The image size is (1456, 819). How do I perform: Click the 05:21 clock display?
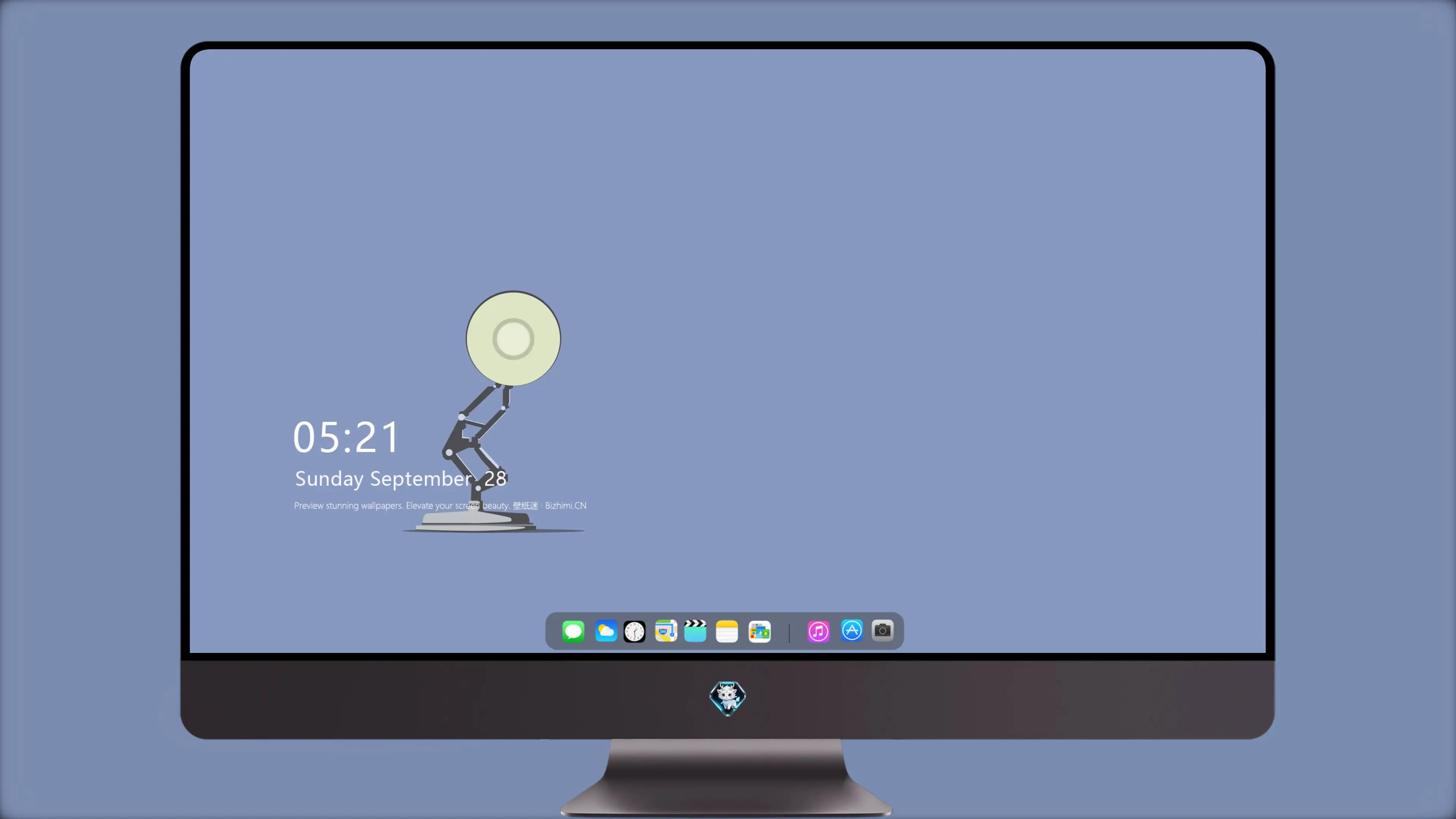(x=346, y=438)
